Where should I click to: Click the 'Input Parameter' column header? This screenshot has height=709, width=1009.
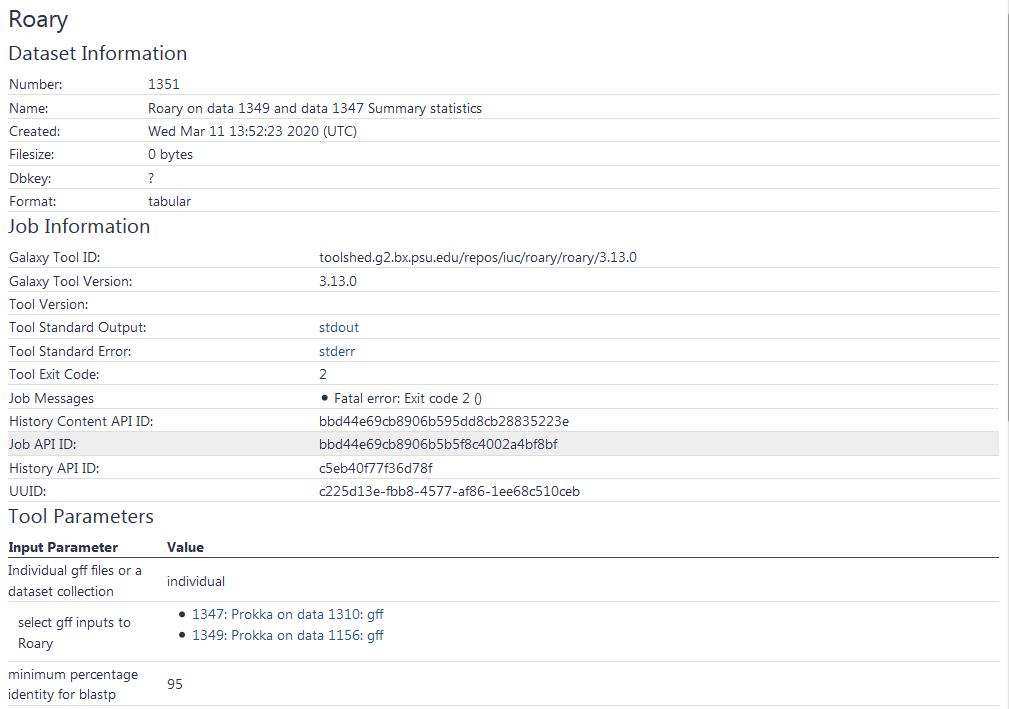(63, 548)
